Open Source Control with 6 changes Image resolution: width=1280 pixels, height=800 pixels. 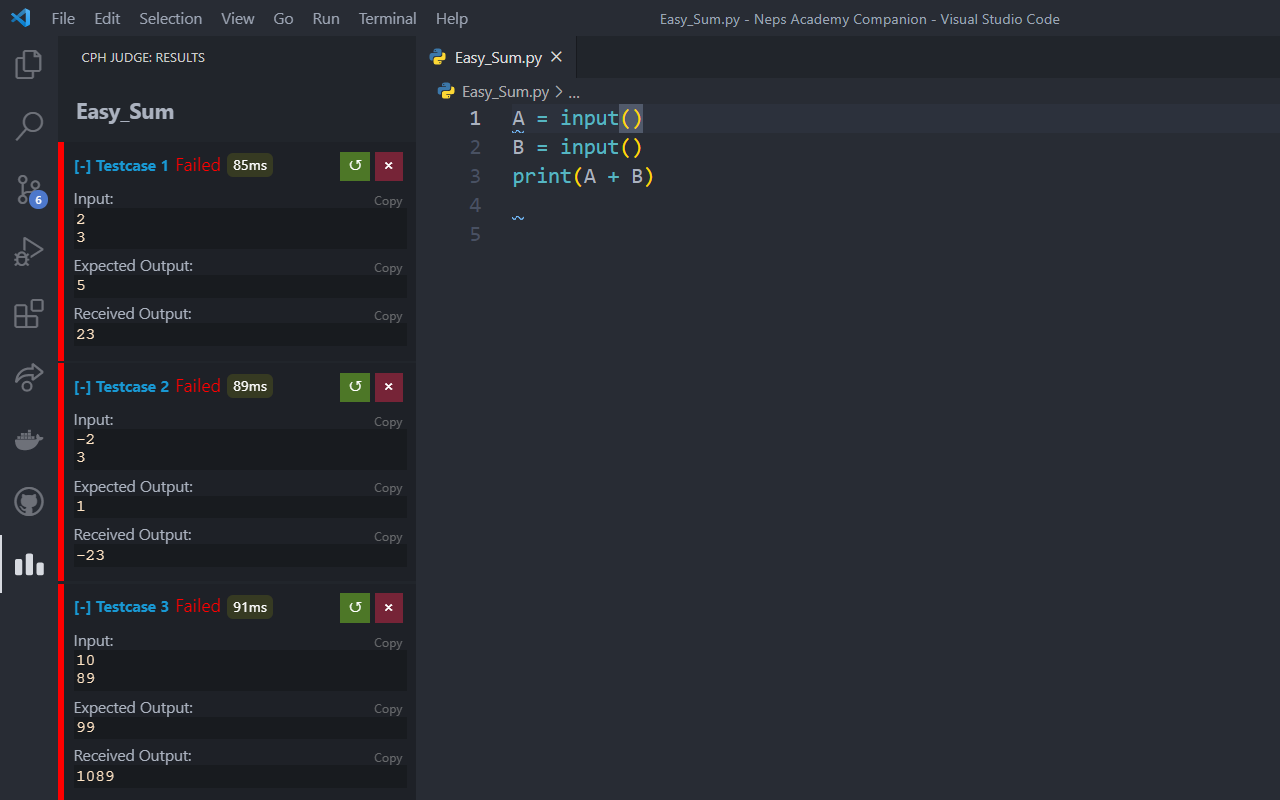tap(29, 189)
